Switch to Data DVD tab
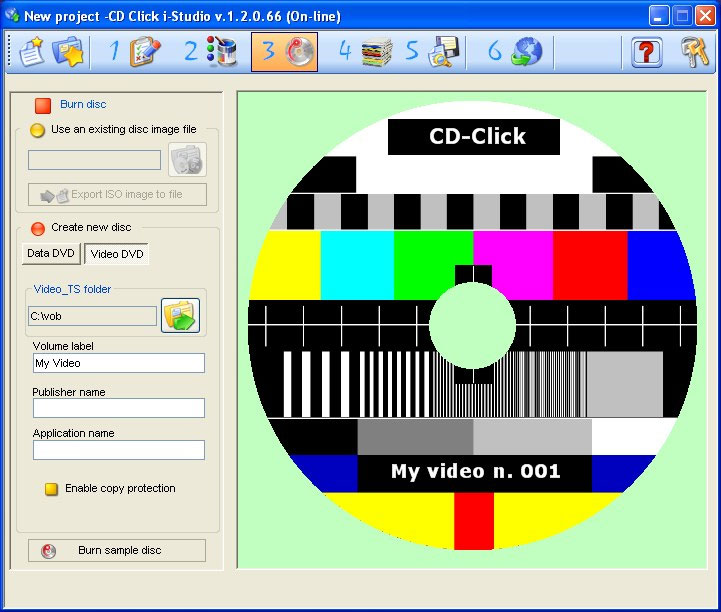Screen dimensions: 721x612 point(51,253)
